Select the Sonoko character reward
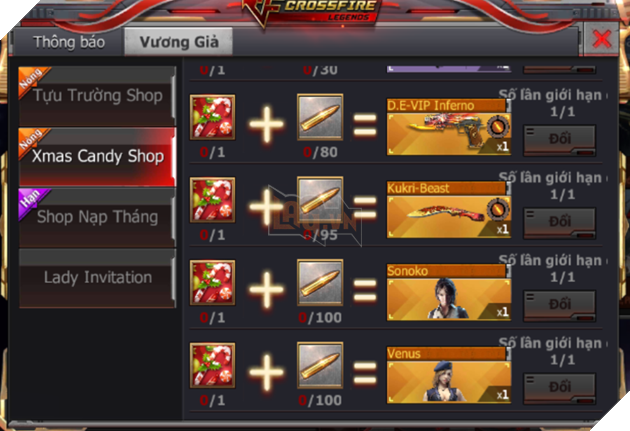Image resolution: width=630 pixels, height=431 pixels. point(449,292)
